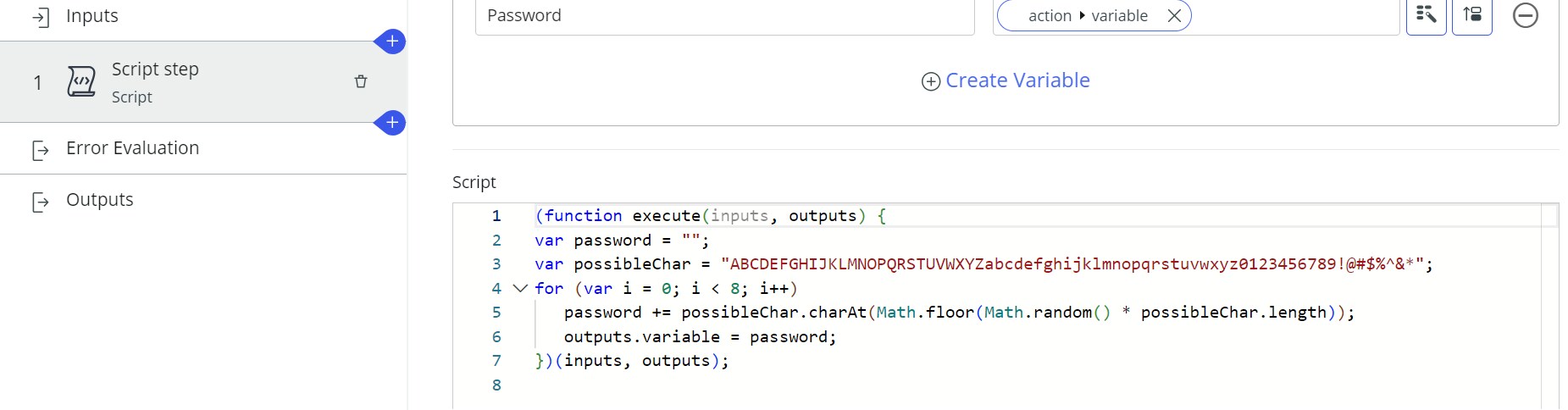
Task: Collapse the for loop code fold
Action: (x=520, y=288)
